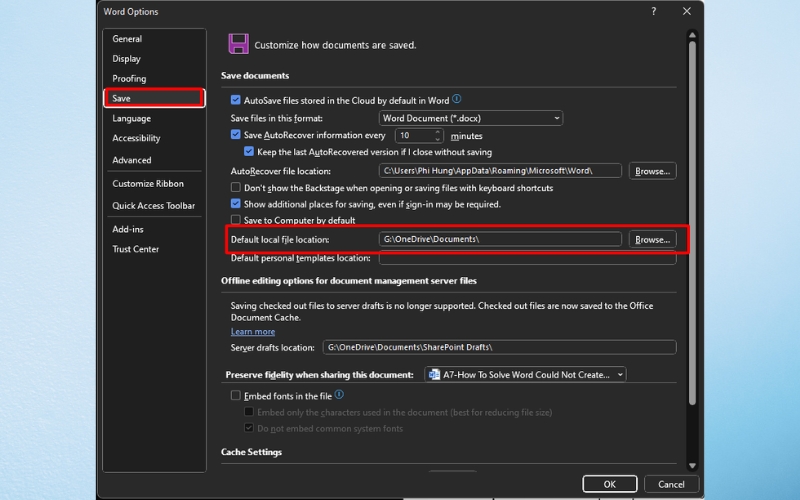800x500 pixels.
Task: Open the Learn more link
Action: tap(253, 332)
